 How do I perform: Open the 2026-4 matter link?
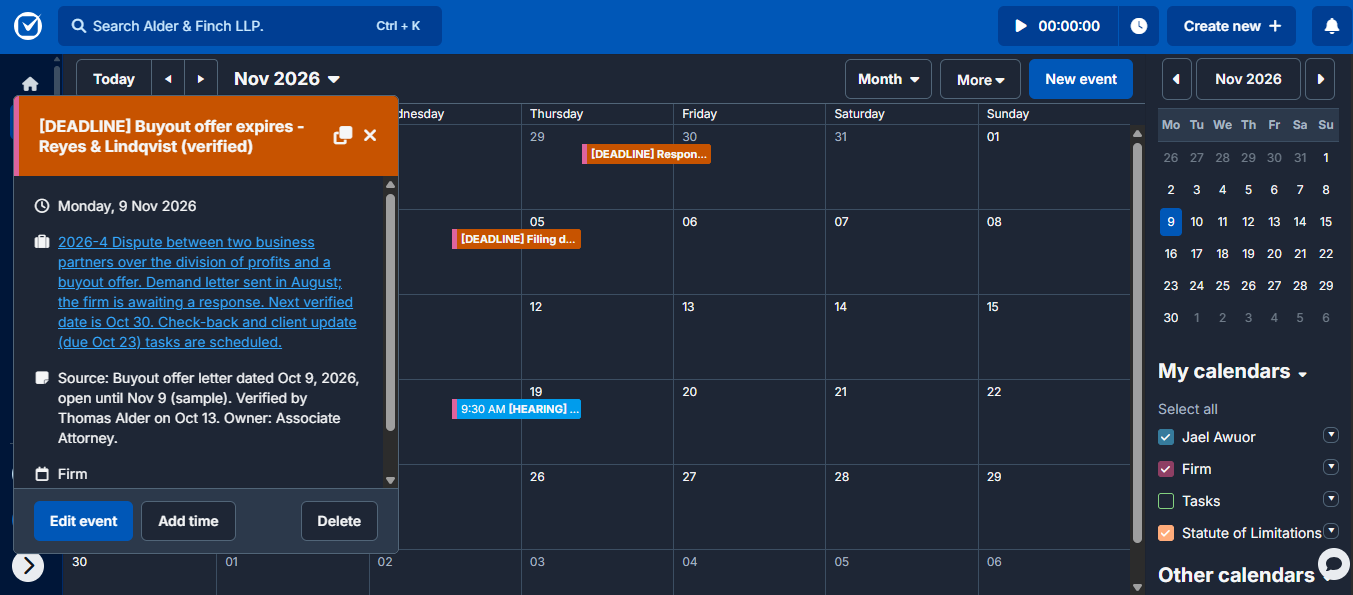click(207, 292)
